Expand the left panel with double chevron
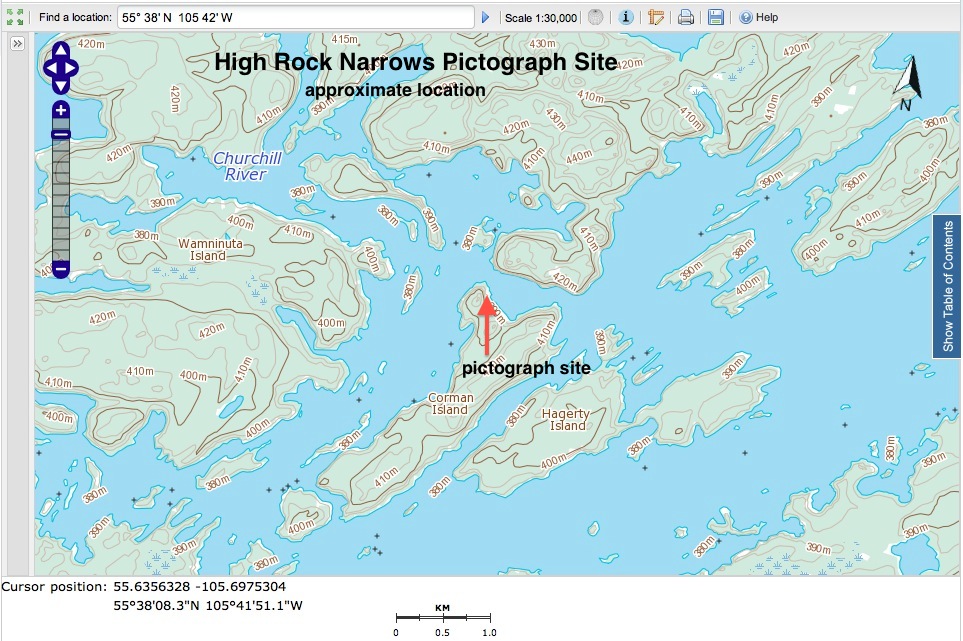 [18, 45]
